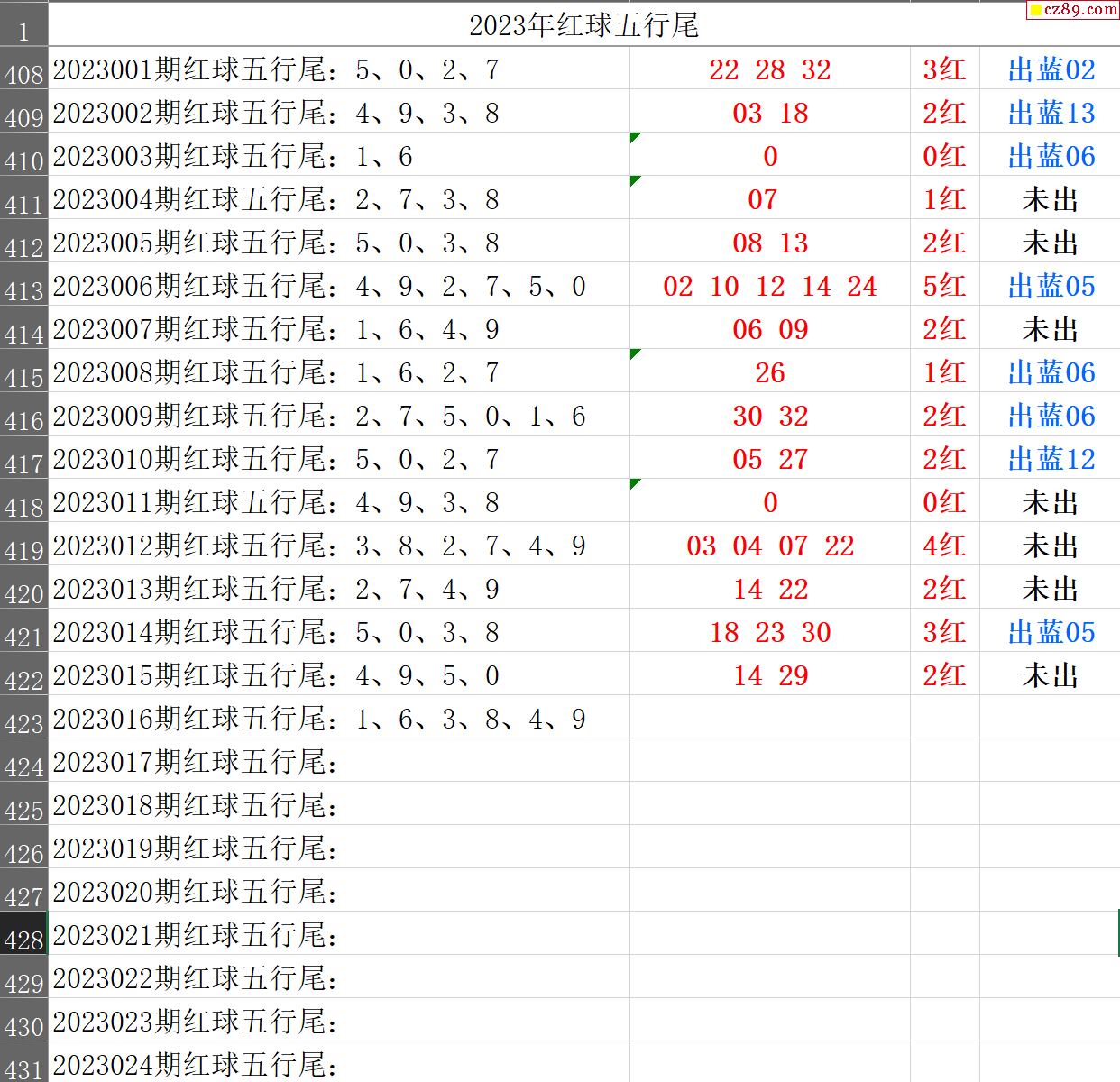This screenshot has width=1120, height=1082.
Task: Click the green corner indicator on the 07 cell
Action: [x=635, y=180]
